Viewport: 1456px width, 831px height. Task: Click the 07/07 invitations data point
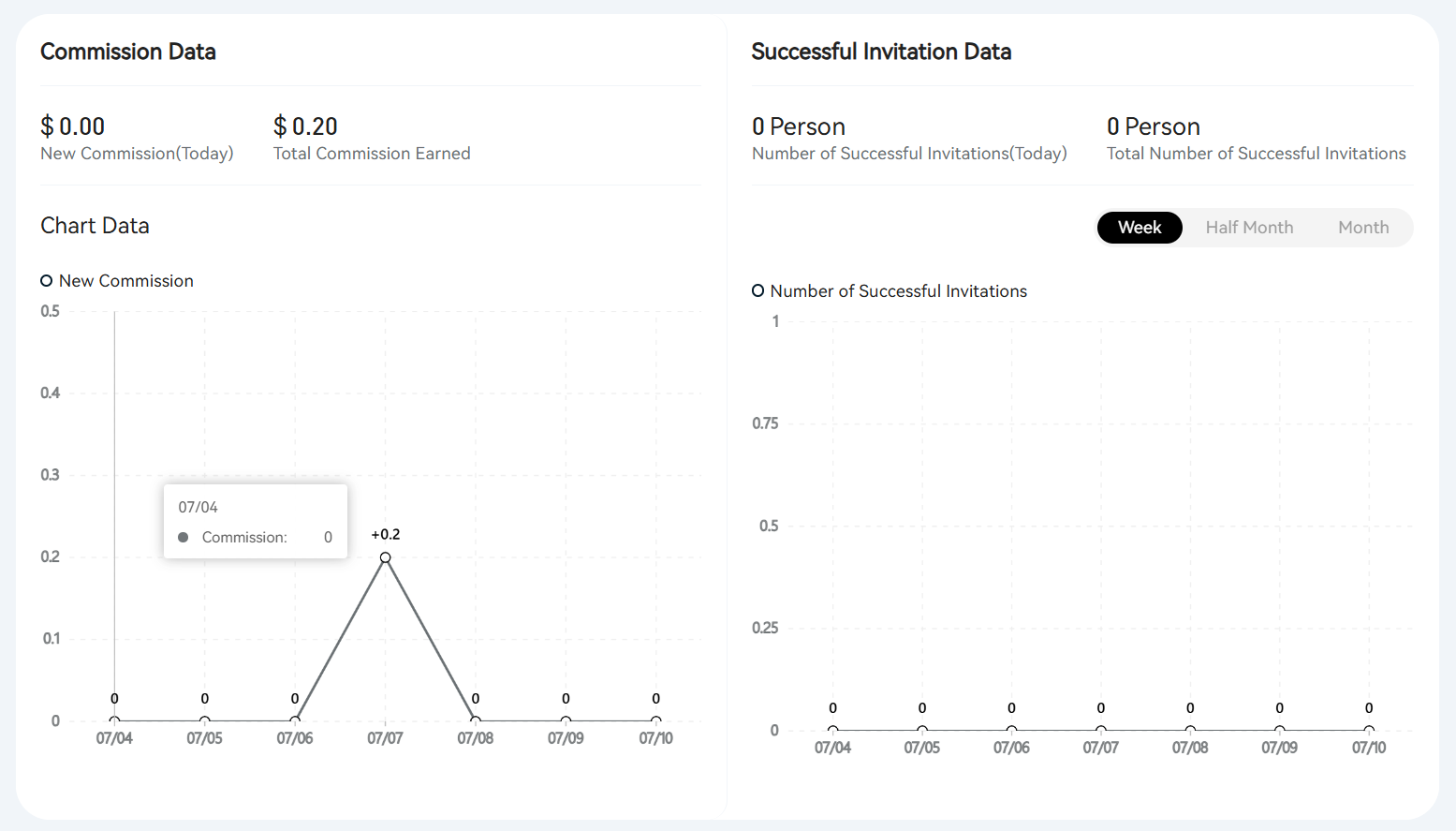[x=1101, y=730]
